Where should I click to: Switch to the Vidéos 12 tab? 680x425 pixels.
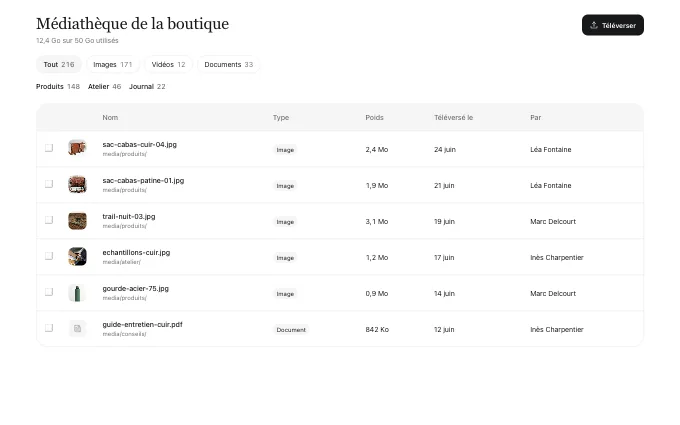click(x=168, y=65)
